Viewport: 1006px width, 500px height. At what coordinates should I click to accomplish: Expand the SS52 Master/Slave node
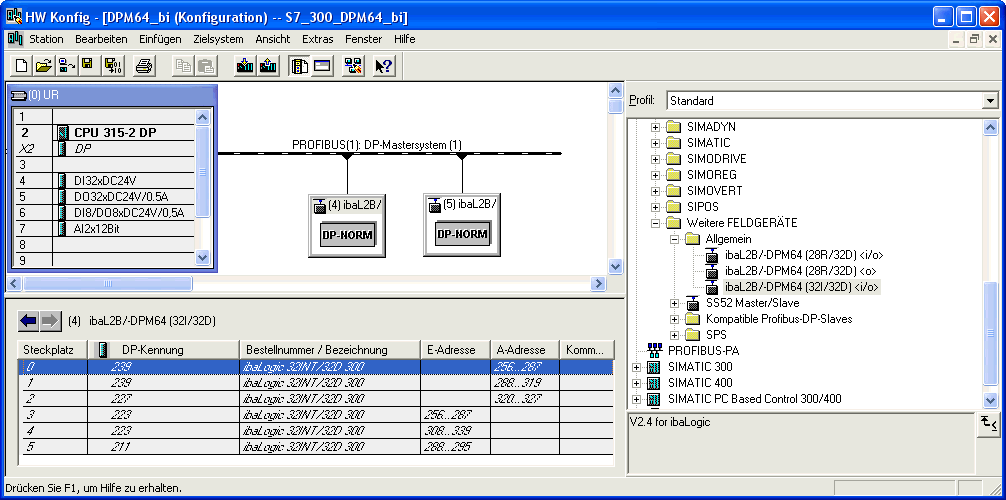(675, 303)
